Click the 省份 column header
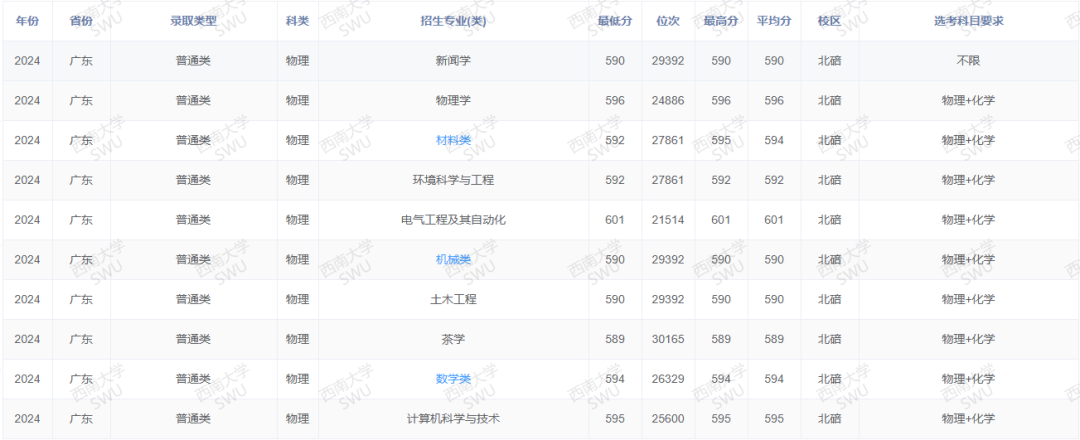1080x440 pixels. tap(81, 21)
